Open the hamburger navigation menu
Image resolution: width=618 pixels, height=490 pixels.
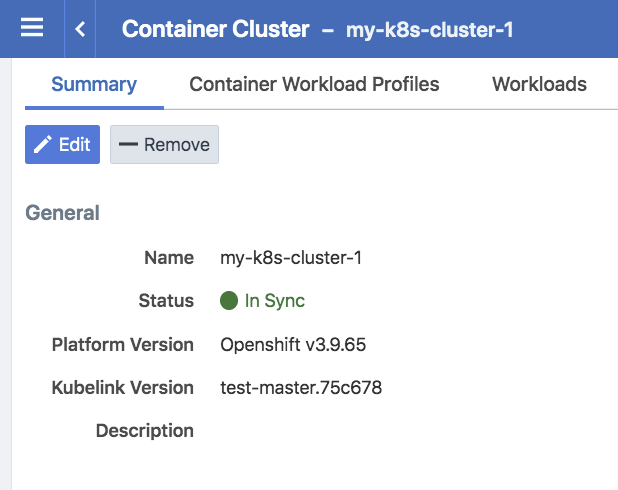[32, 28]
